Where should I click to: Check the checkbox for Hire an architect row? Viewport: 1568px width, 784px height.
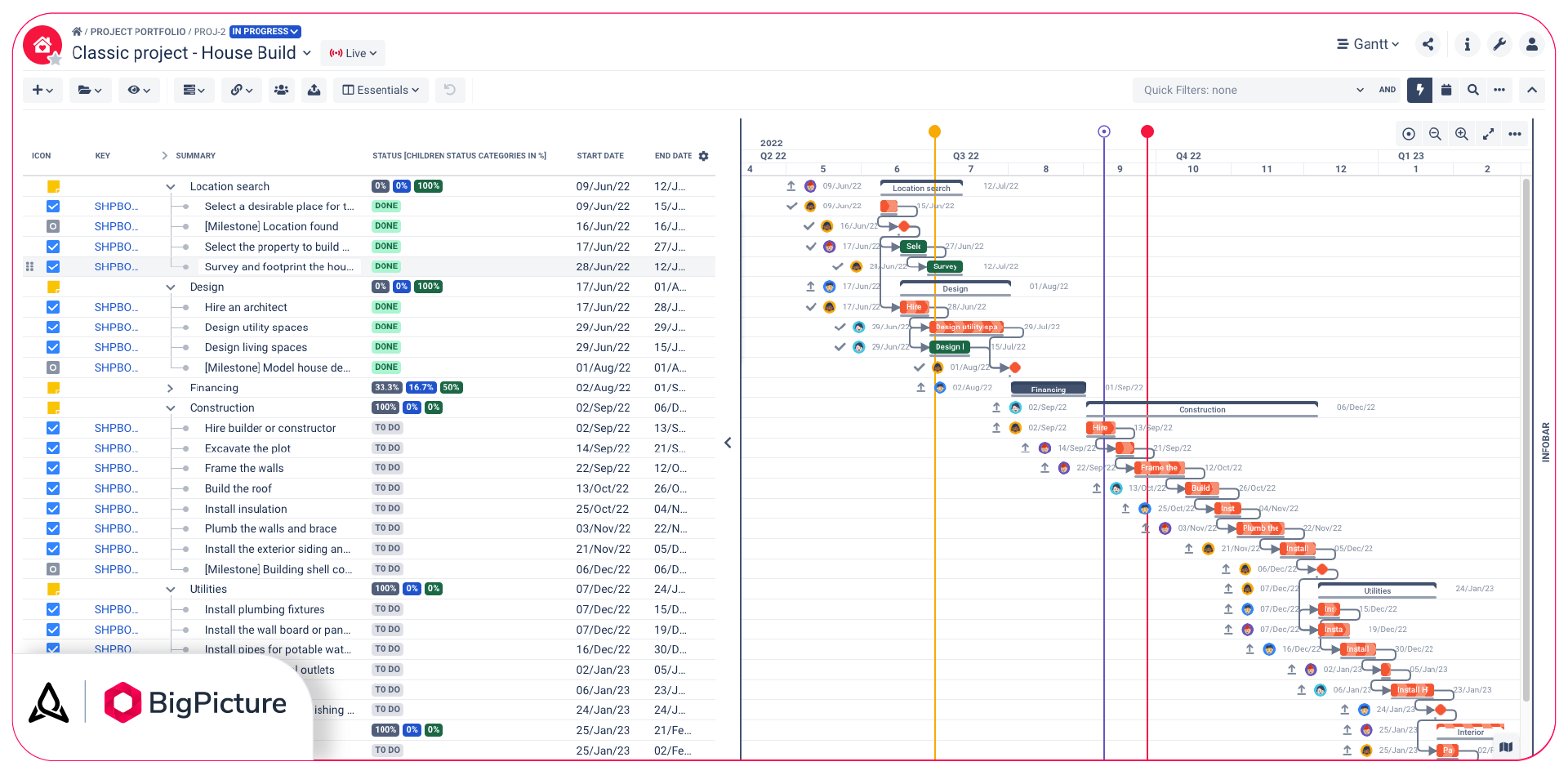(x=52, y=307)
